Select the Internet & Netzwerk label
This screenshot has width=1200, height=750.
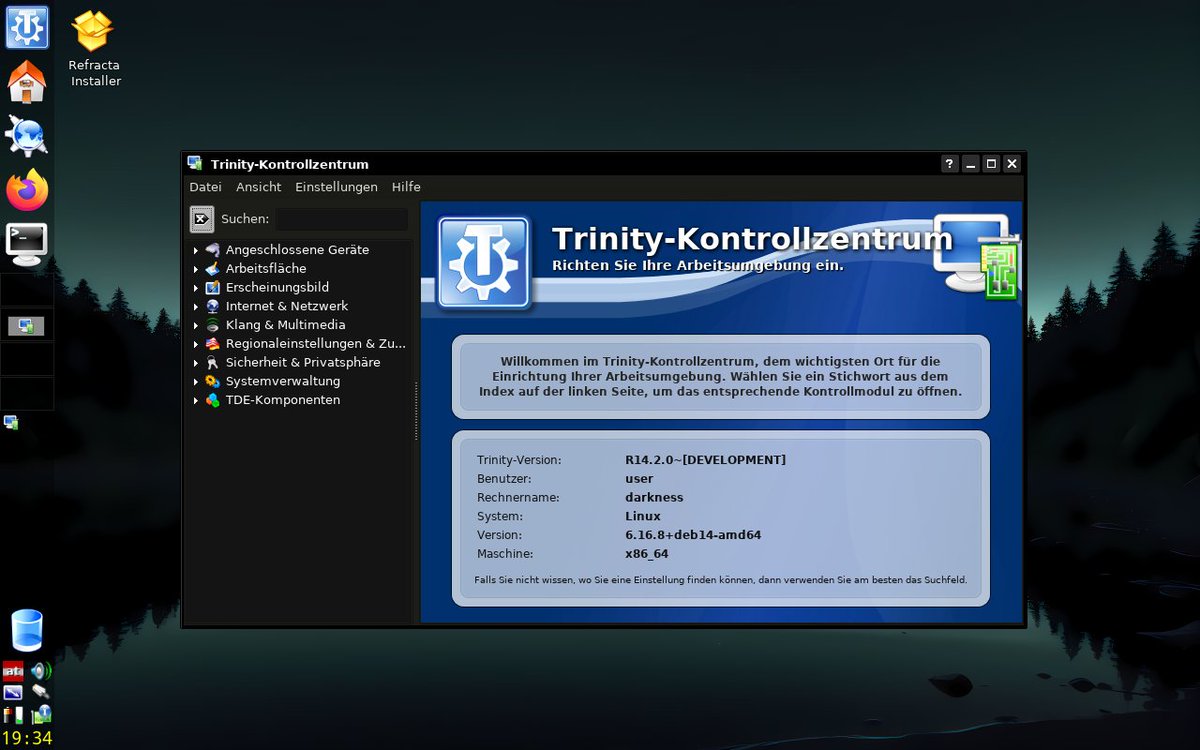coord(287,306)
